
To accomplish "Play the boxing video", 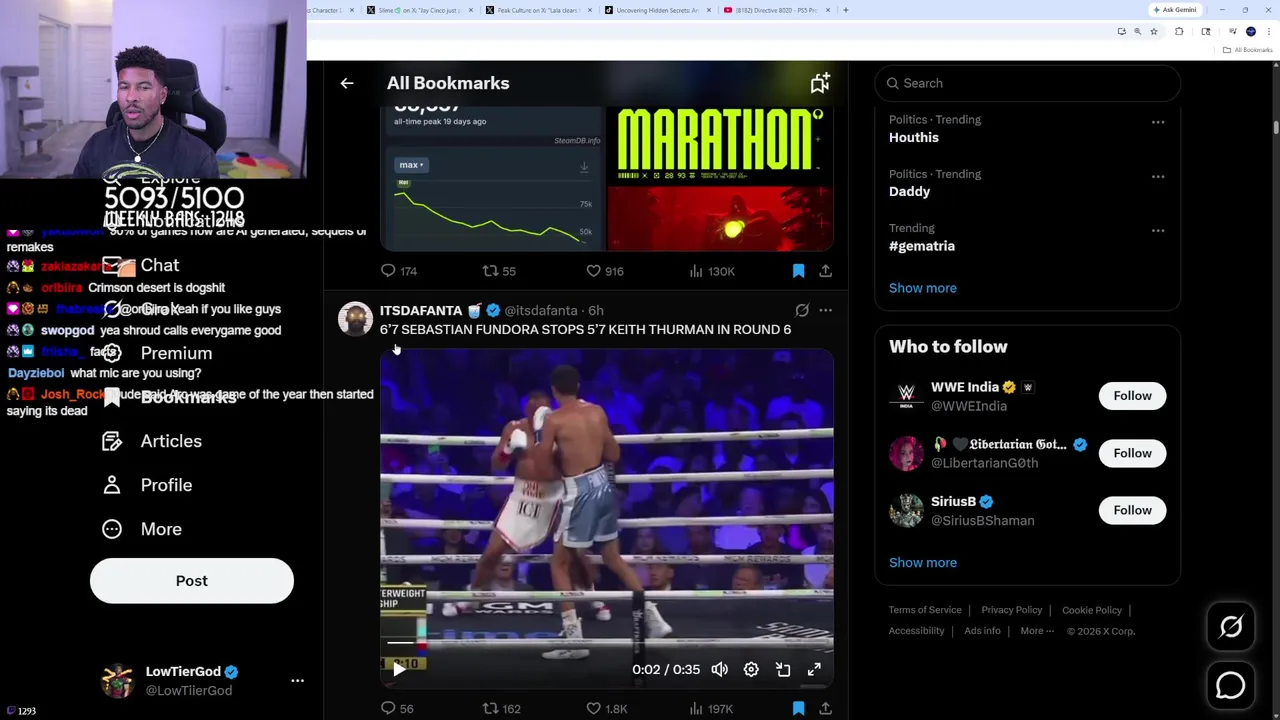I will pos(399,670).
